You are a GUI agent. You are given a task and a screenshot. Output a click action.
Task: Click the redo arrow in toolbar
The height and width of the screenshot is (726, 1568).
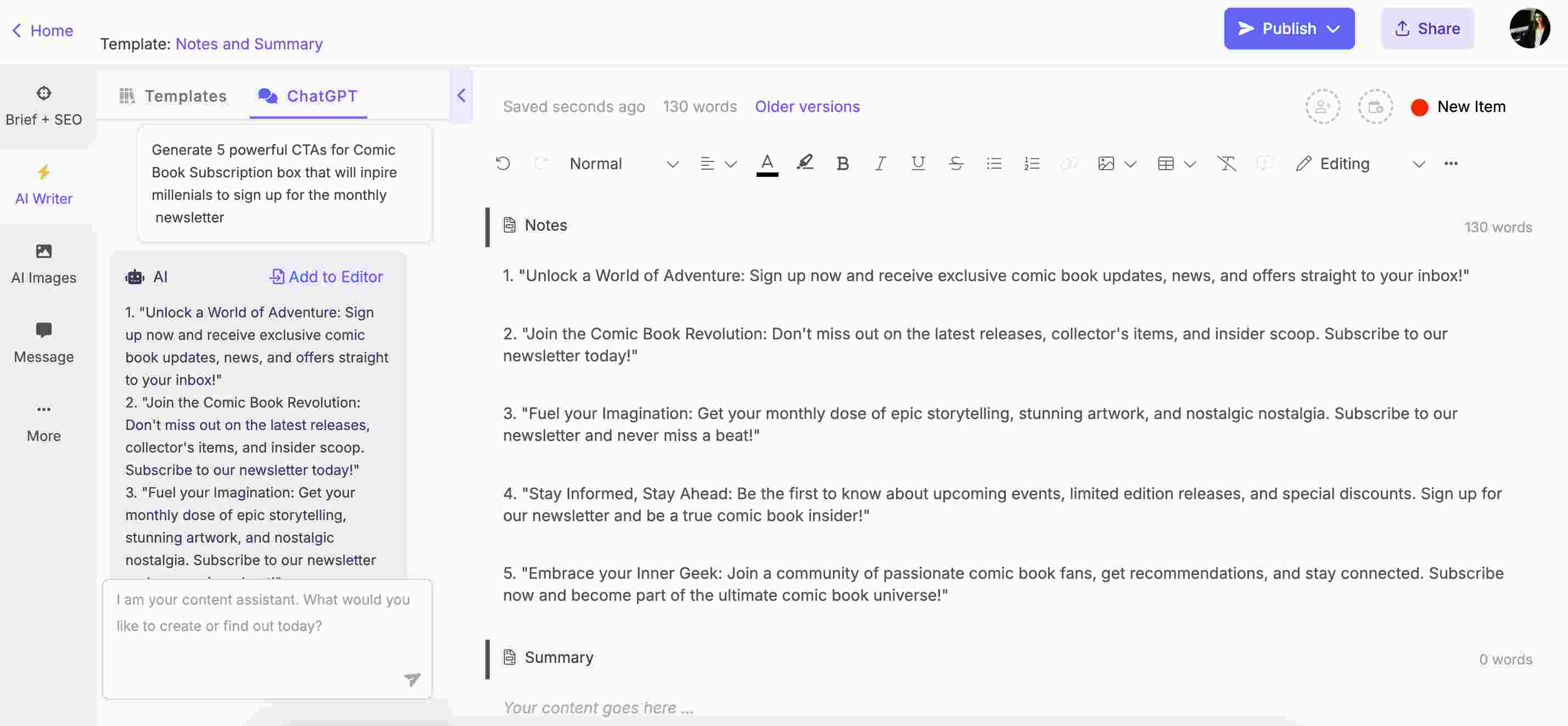541,163
